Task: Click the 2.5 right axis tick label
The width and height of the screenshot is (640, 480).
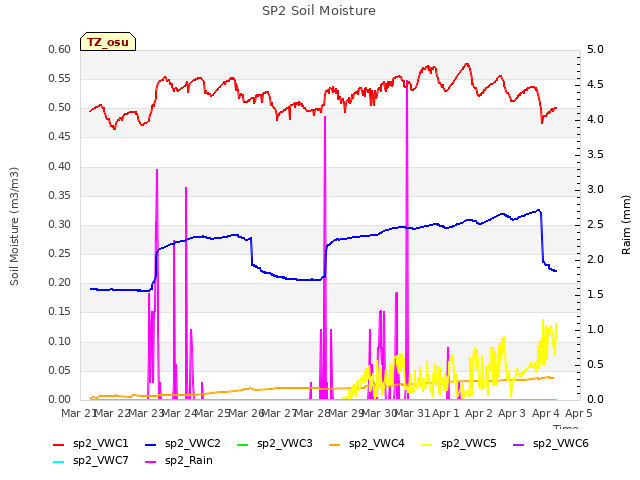Action: pyautogui.click(x=595, y=224)
